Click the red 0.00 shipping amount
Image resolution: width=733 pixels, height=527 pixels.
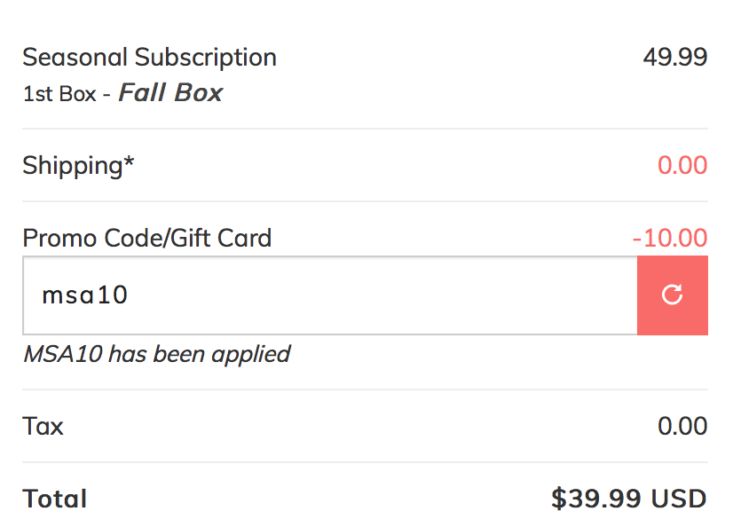click(683, 166)
